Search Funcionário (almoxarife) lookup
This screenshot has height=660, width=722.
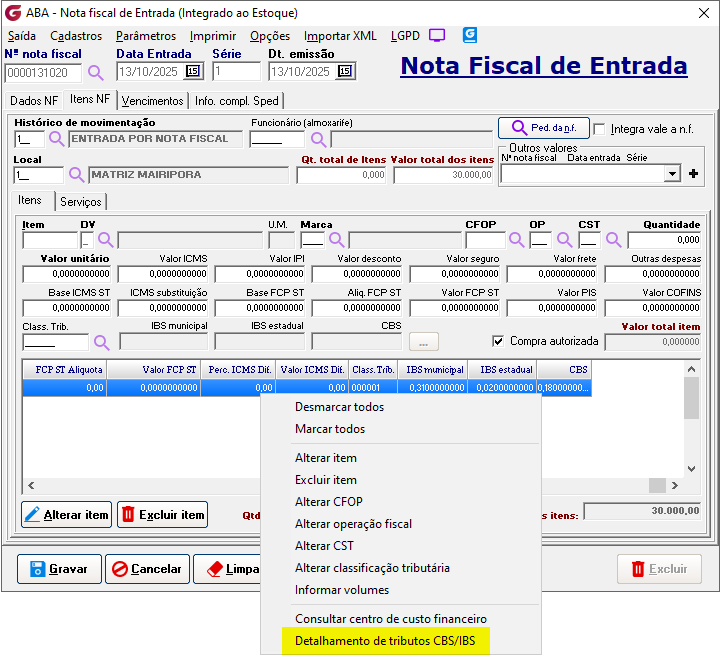coord(318,139)
